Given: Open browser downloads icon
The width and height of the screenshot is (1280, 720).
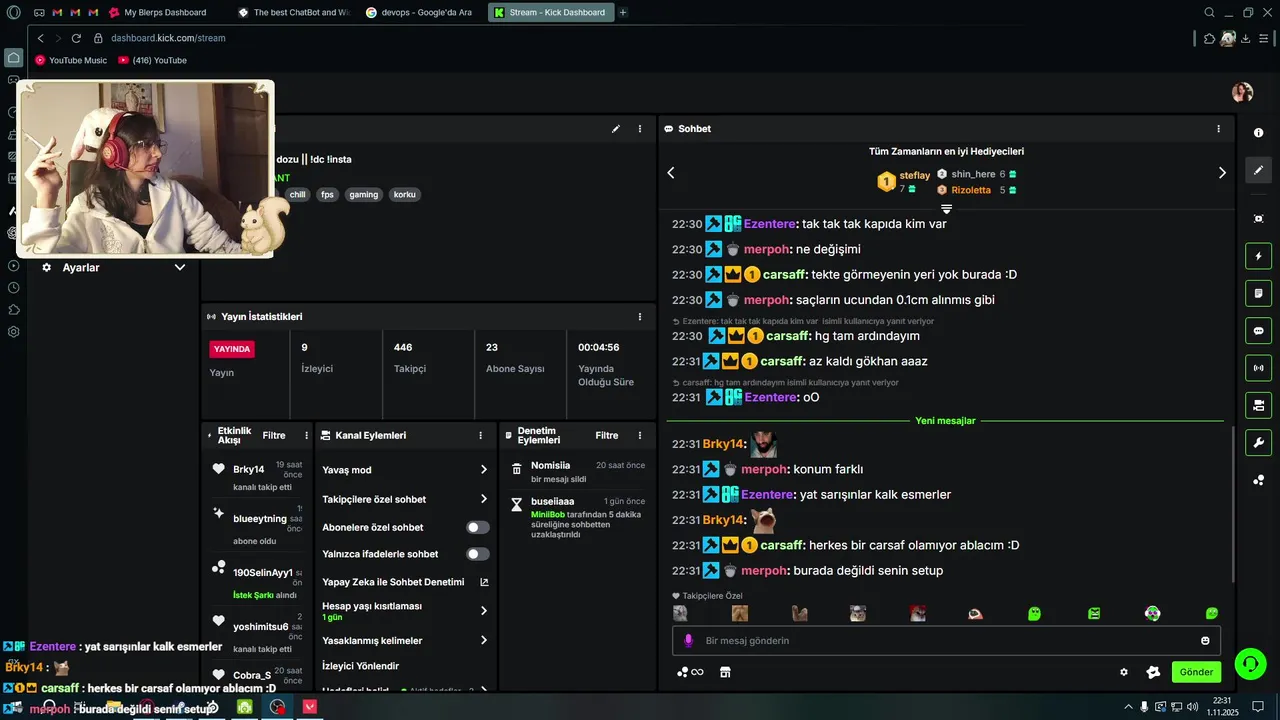Looking at the screenshot, I should (x=1246, y=38).
